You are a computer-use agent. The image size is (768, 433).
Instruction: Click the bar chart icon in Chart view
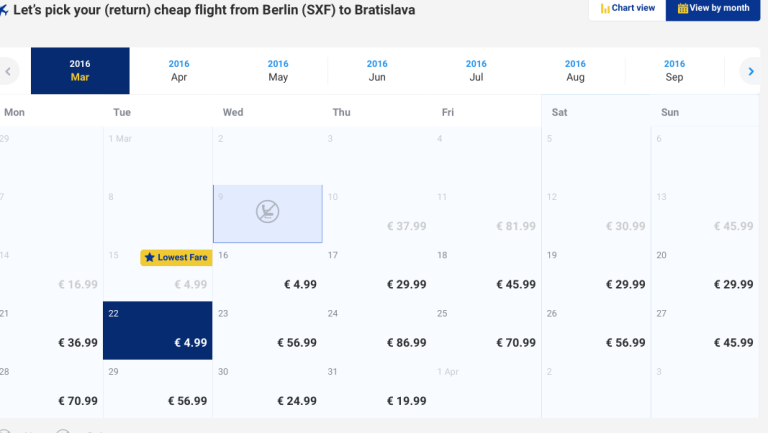605,8
